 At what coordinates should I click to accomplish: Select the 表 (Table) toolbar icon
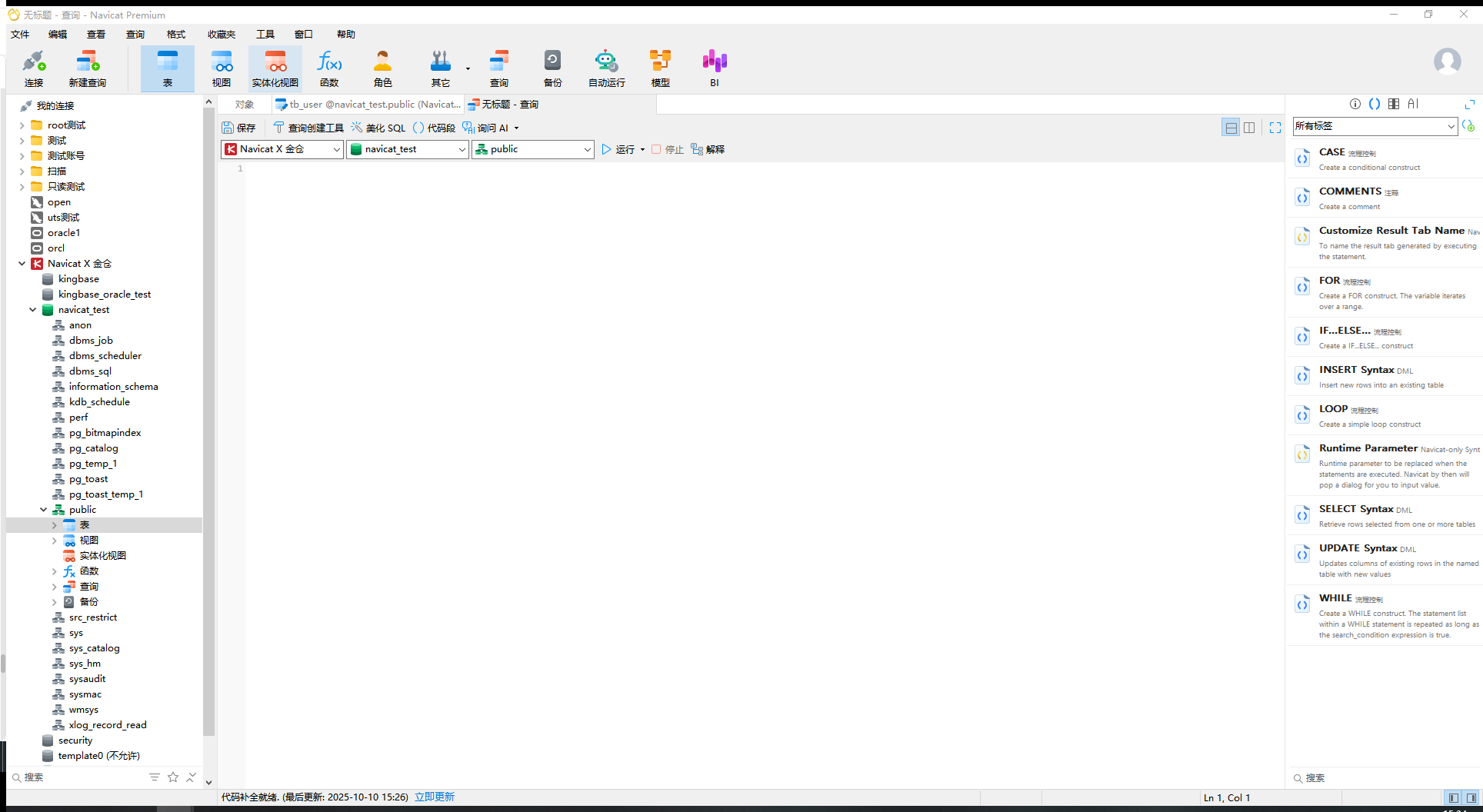click(x=167, y=68)
